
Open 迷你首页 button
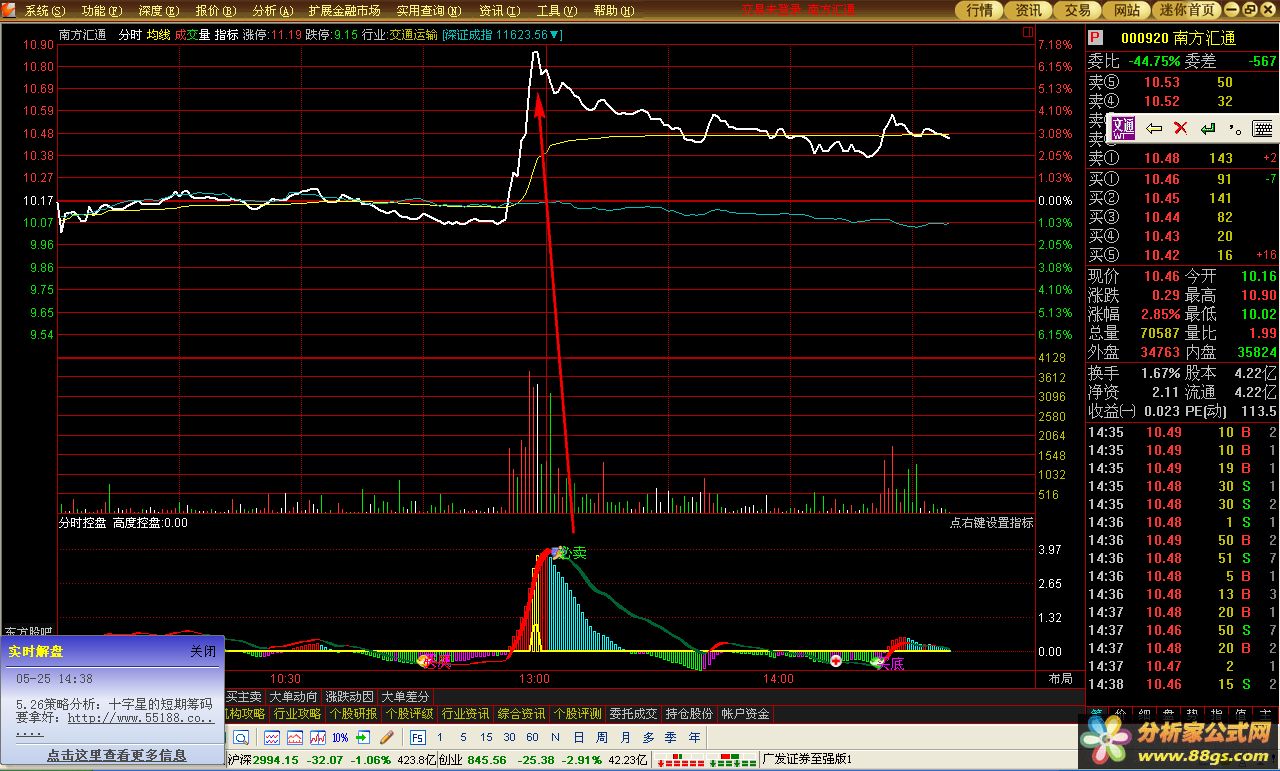1187,10
